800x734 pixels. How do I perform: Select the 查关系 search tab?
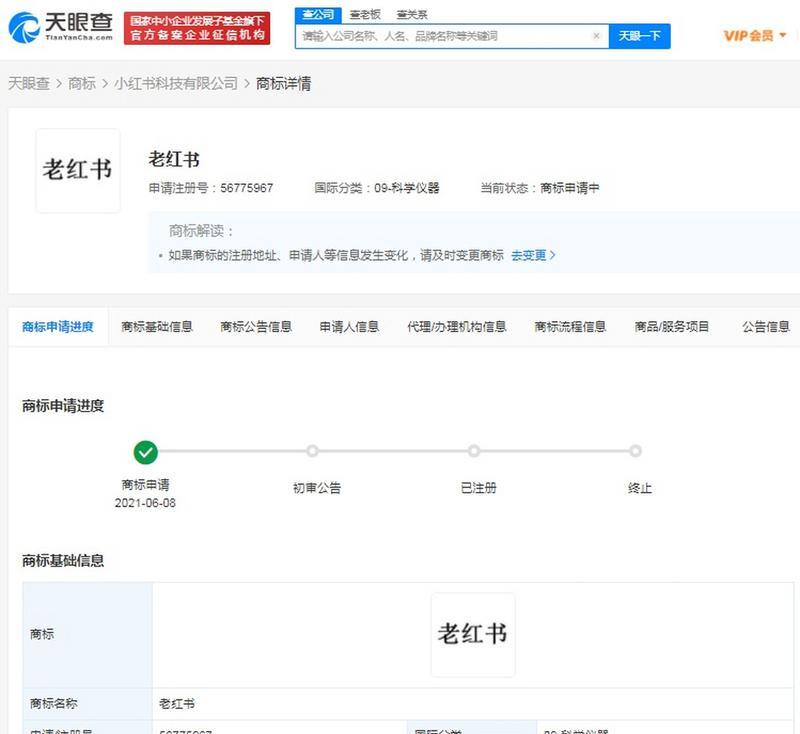pyautogui.click(x=412, y=15)
